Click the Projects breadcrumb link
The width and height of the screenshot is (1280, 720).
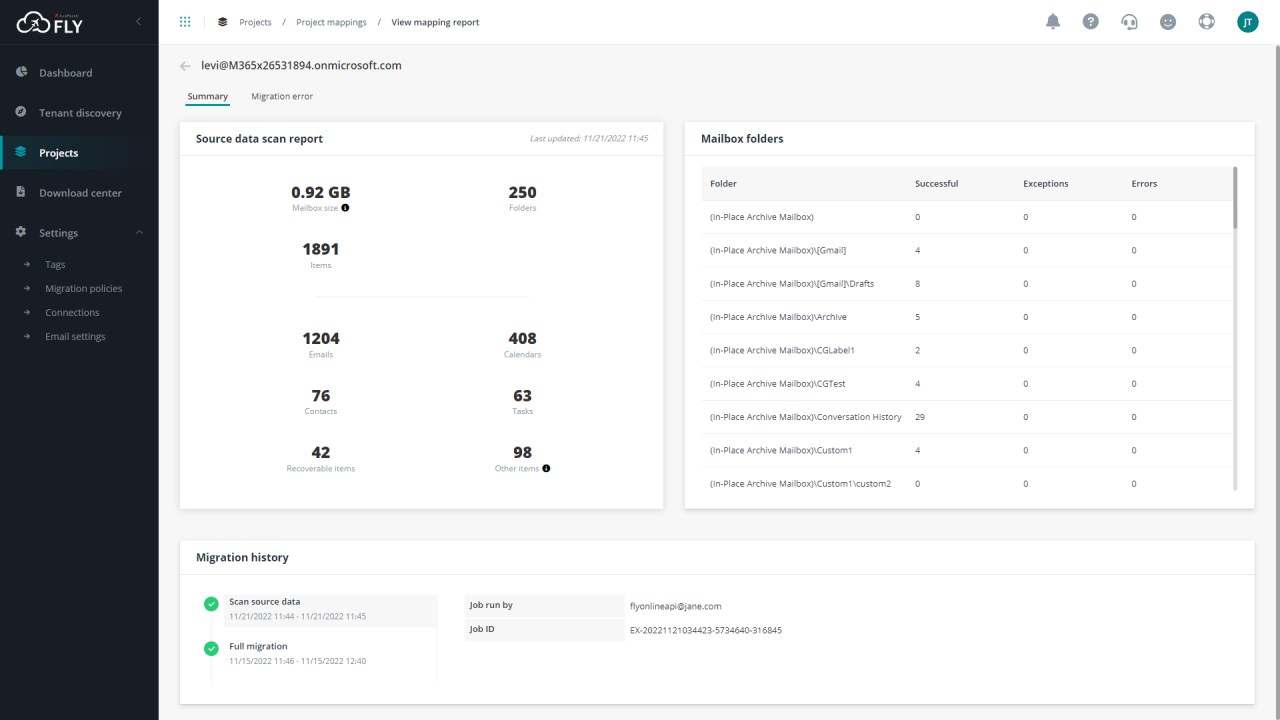255,22
